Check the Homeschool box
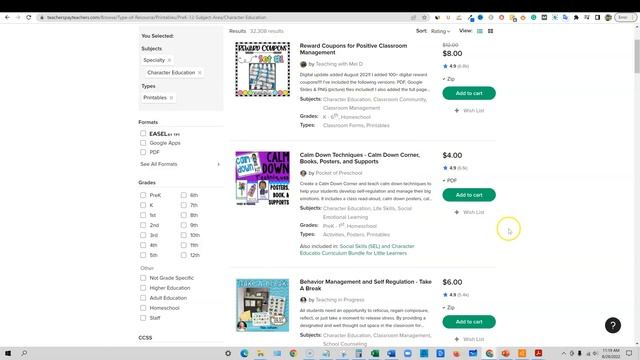Screen dimensions: 640x360 point(143,308)
